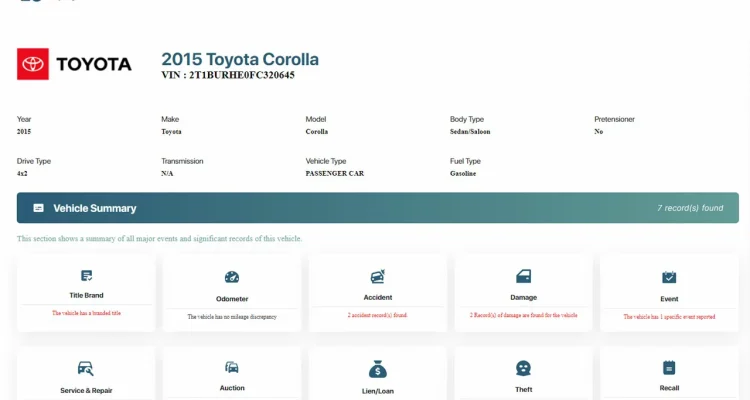750x400 pixels.
Task: Click the Service & Repair label
Action: (x=86, y=390)
